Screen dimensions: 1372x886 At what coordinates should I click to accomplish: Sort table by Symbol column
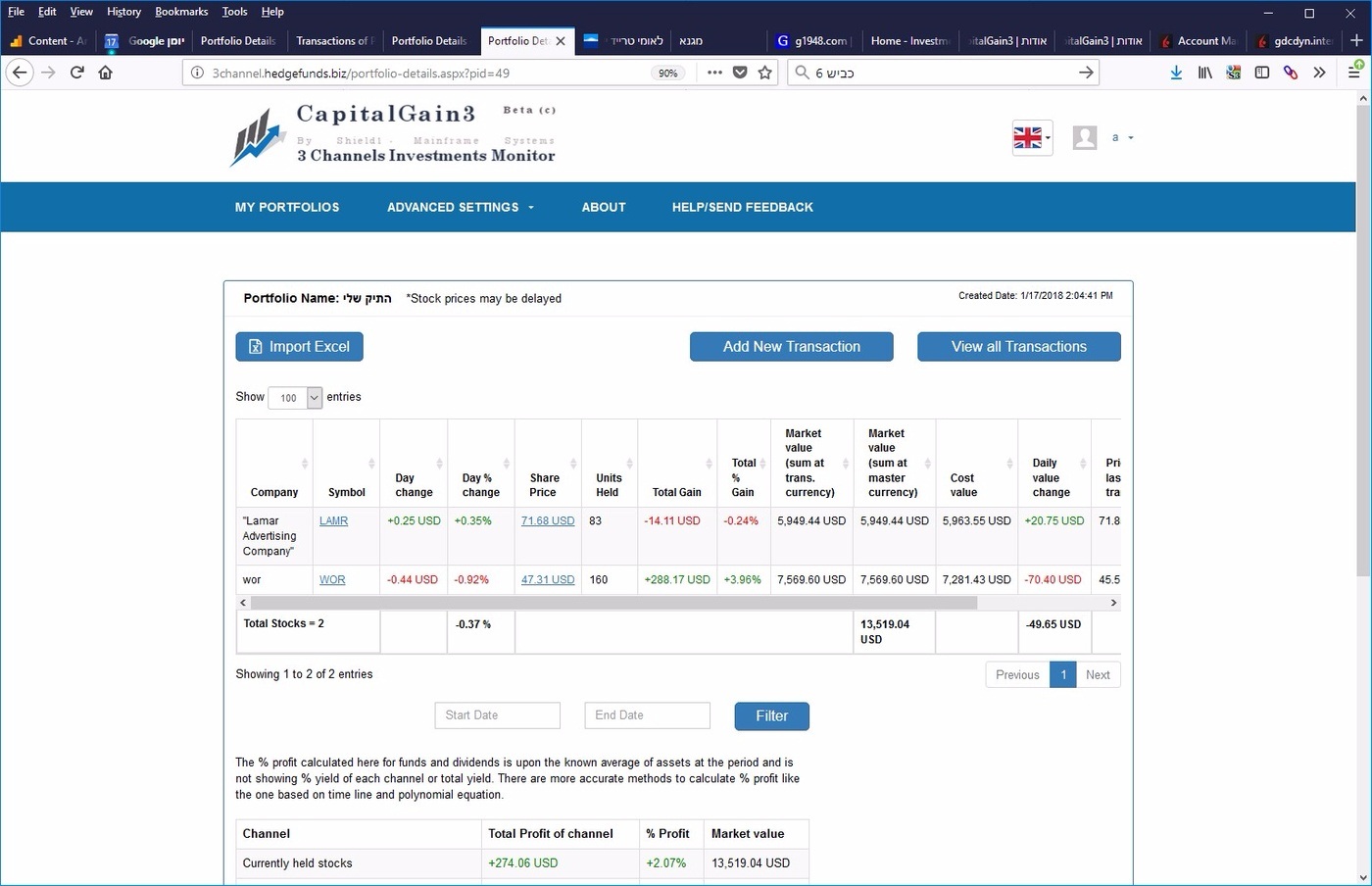[x=346, y=463]
